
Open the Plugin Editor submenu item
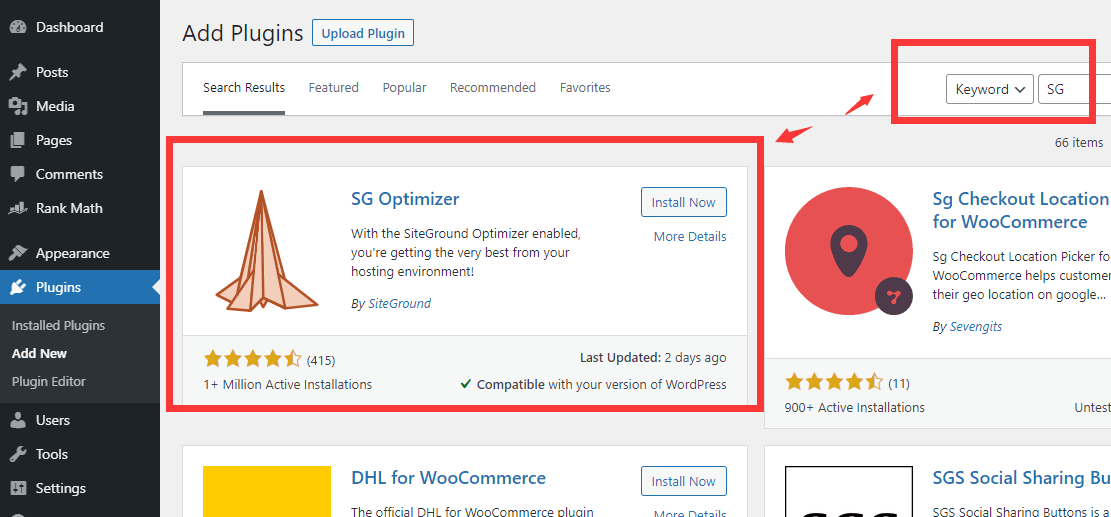(x=49, y=382)
